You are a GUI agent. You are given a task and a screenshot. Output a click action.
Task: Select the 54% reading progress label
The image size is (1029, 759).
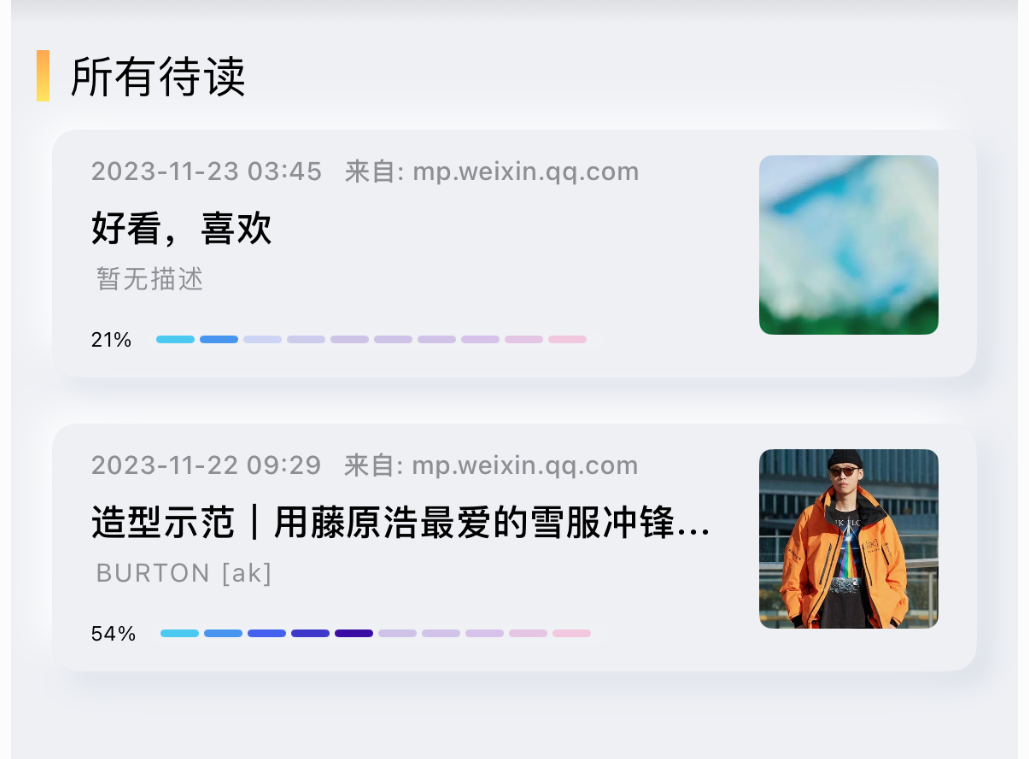tap(113, 634)
